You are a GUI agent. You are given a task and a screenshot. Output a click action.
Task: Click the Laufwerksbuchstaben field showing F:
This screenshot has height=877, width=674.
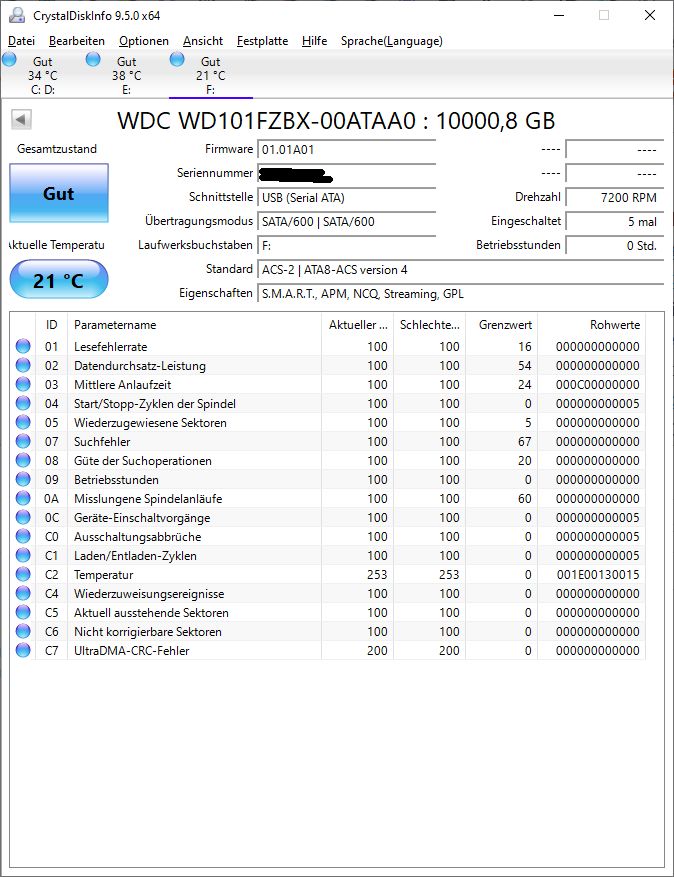point(346,246)
